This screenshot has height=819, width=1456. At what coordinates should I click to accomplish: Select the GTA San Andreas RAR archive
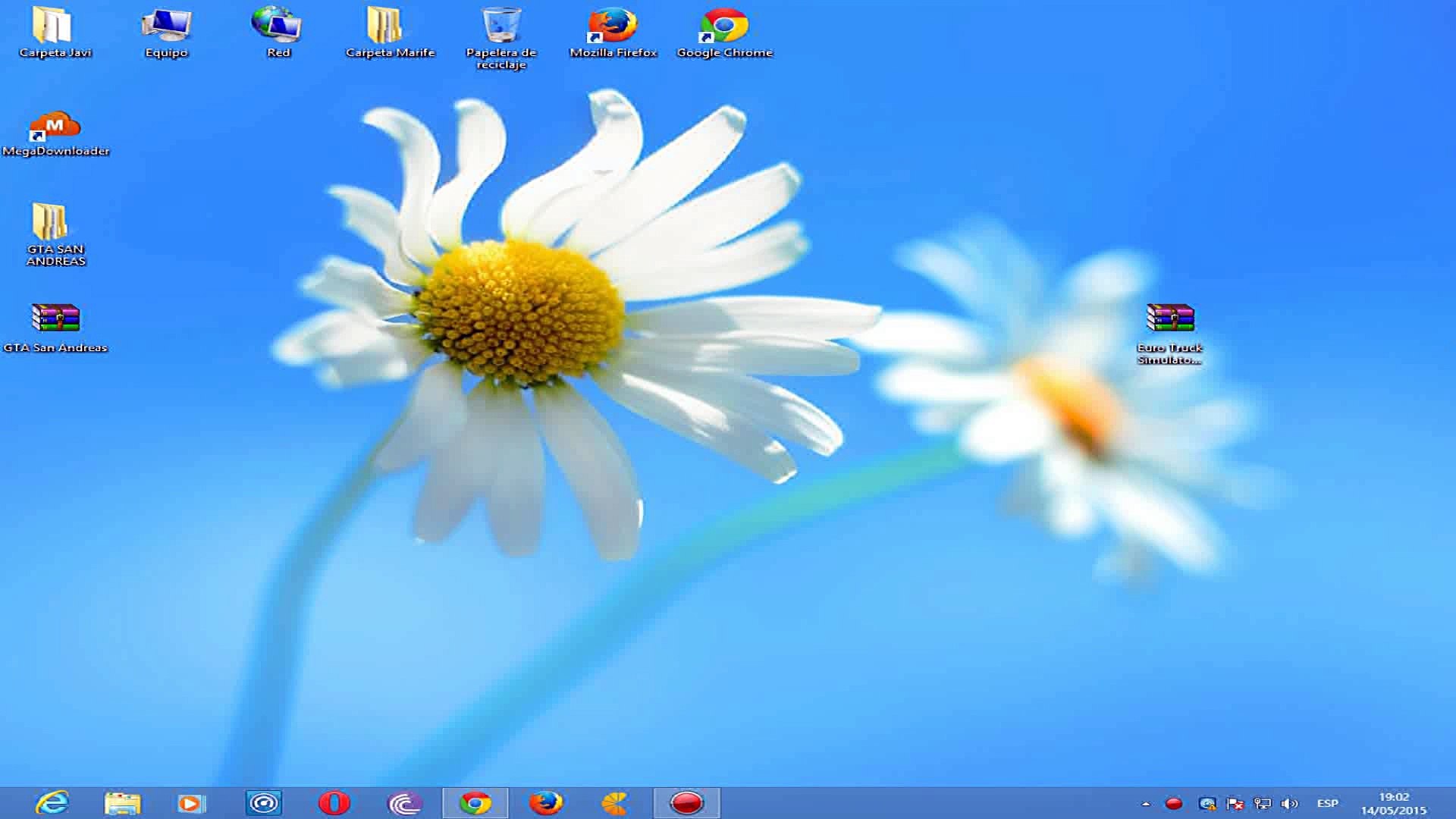[x=55, y=318]
